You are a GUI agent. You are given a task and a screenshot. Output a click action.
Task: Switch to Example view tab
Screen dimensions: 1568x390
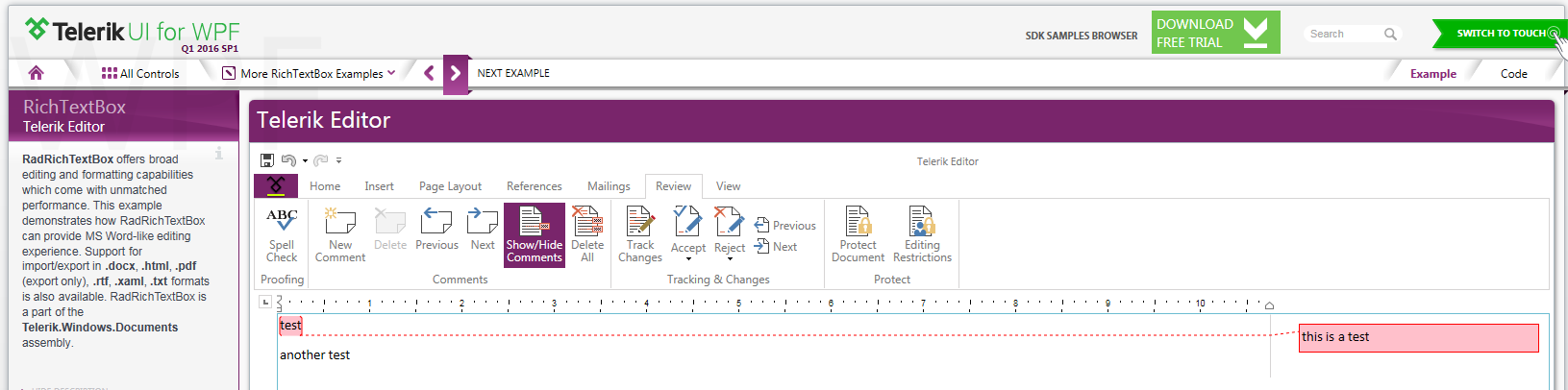pyautogui.click(x=1433, y=74)
